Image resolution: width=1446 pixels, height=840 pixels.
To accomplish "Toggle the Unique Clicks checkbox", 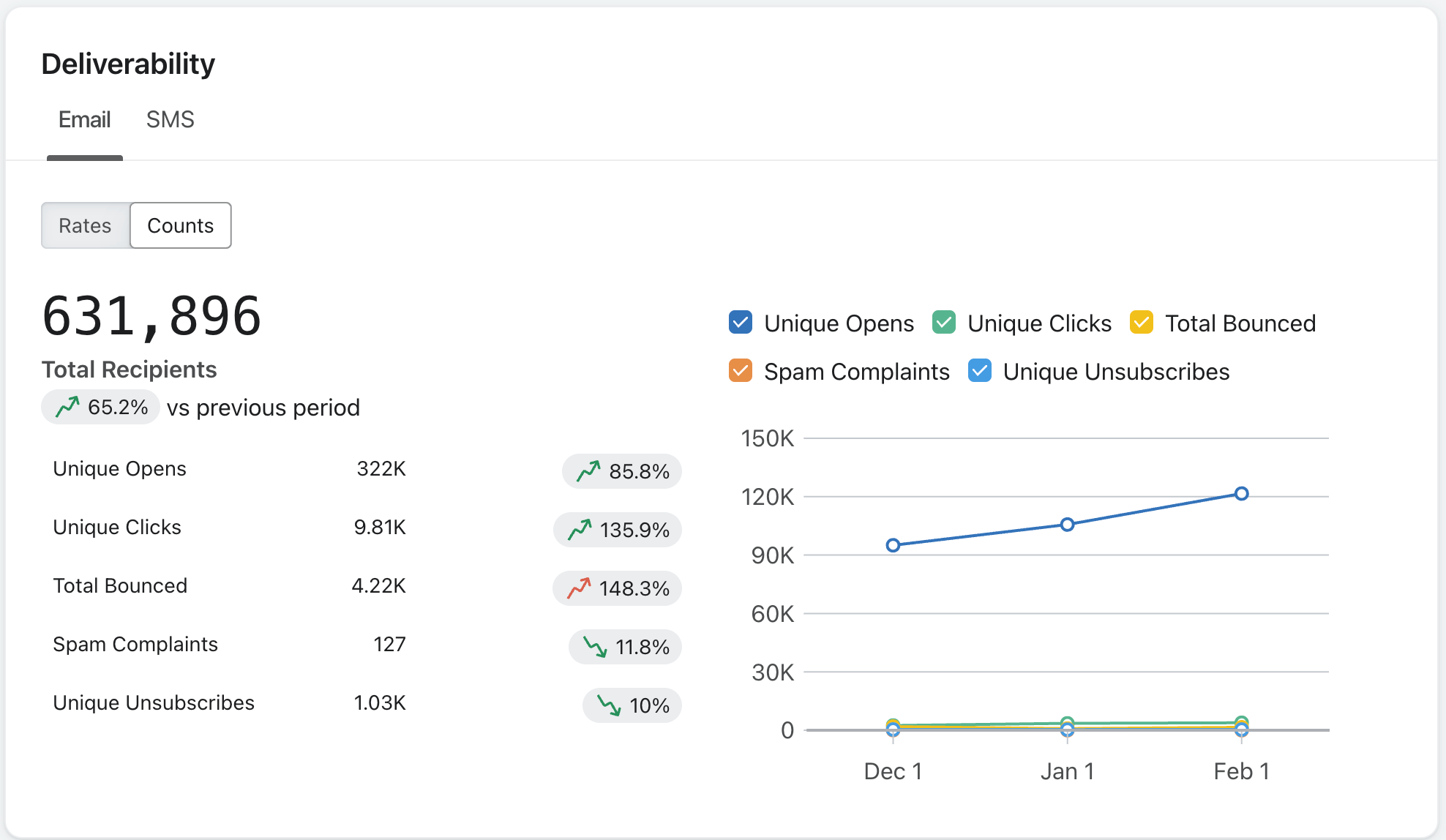I will (x=944, y=323).
